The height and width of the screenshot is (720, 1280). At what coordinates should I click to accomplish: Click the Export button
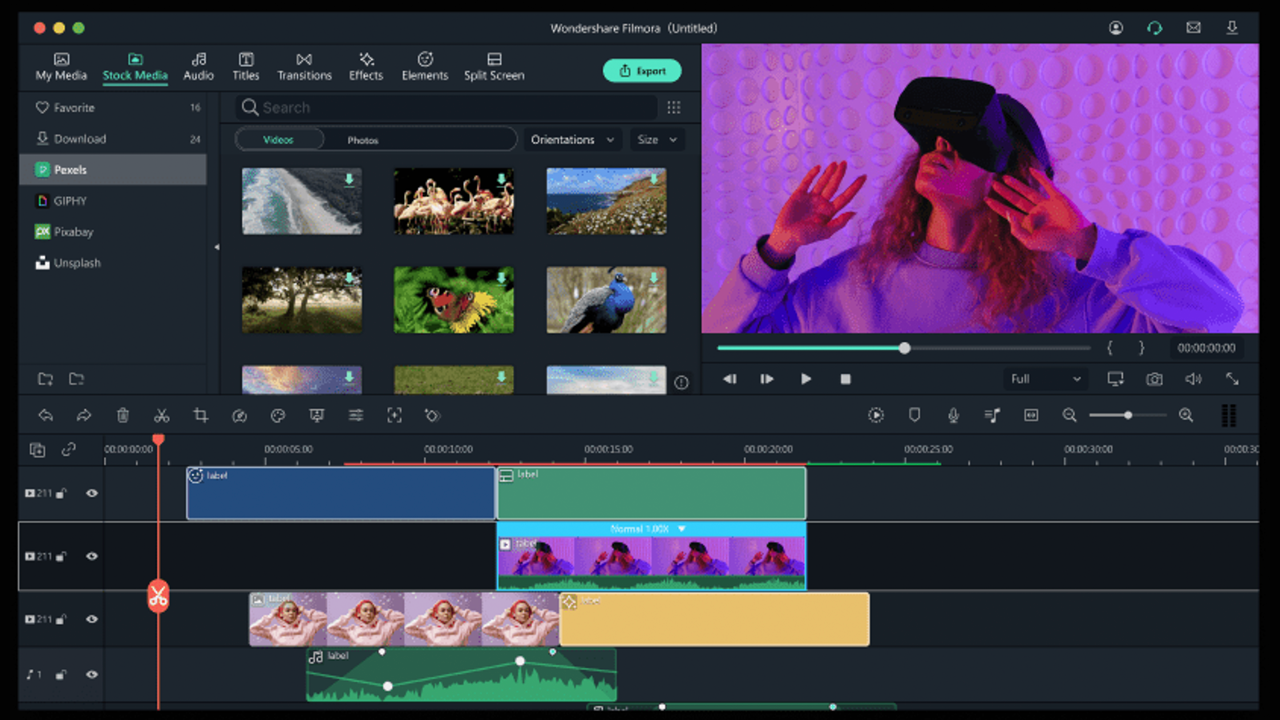pos(642,71)
